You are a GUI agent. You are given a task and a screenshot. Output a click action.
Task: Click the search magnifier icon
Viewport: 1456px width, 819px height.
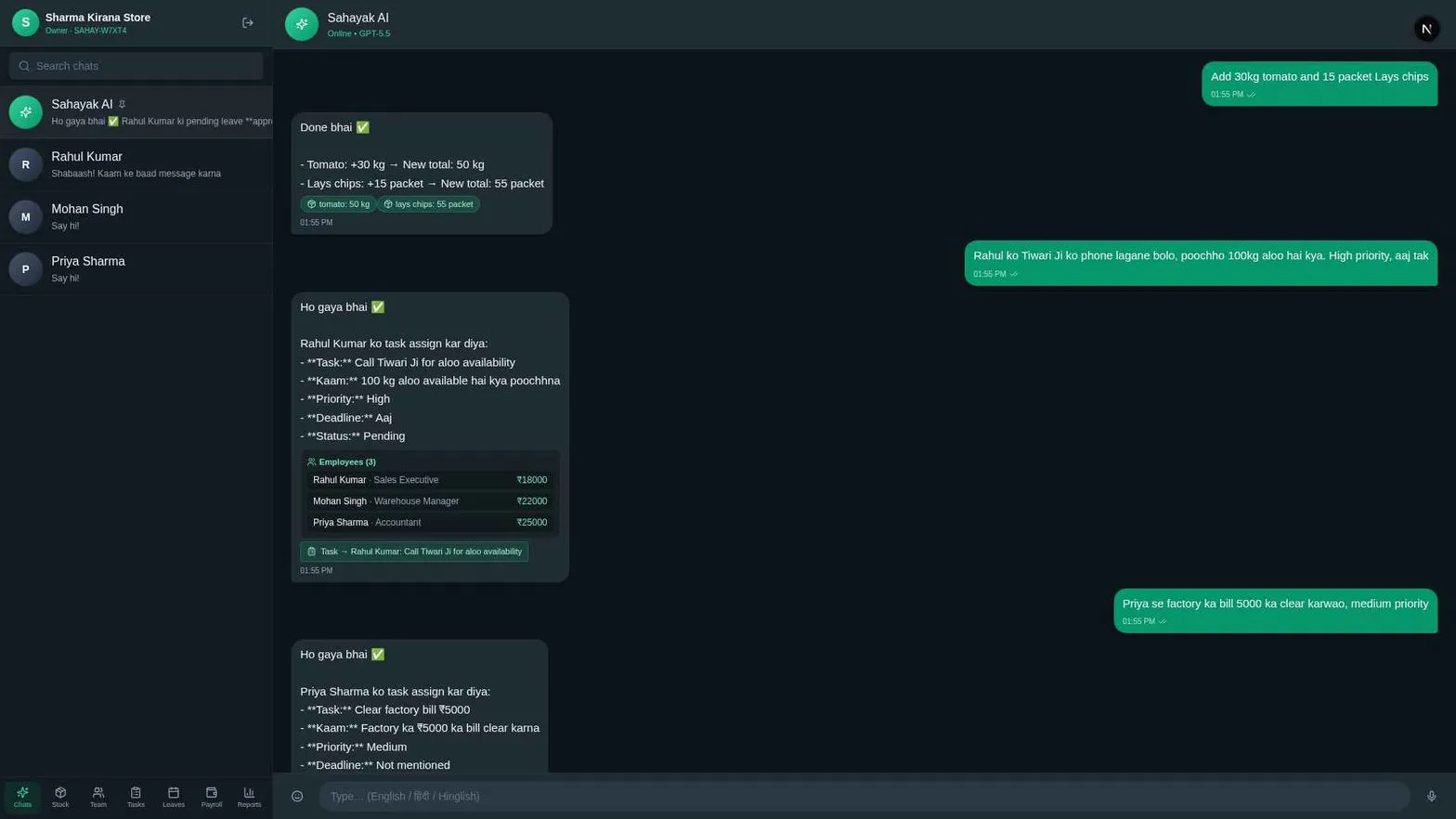24,66
